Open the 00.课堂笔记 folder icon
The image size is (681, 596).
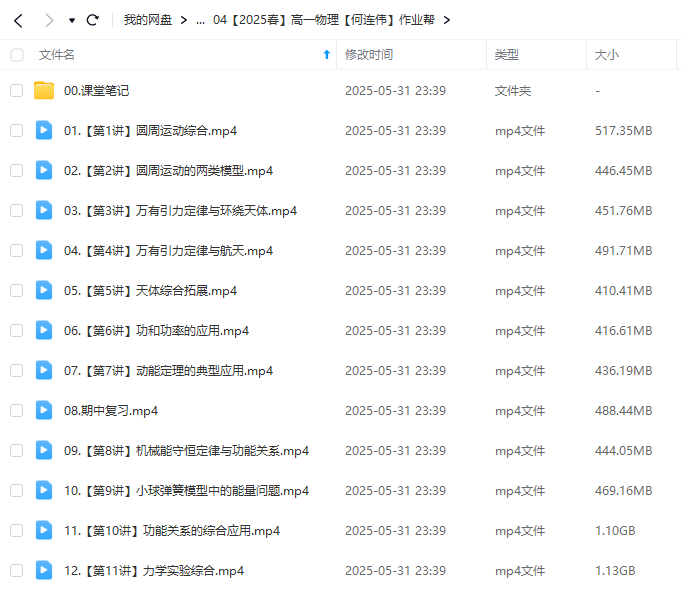pyautogui.click(x=44, y=90)
